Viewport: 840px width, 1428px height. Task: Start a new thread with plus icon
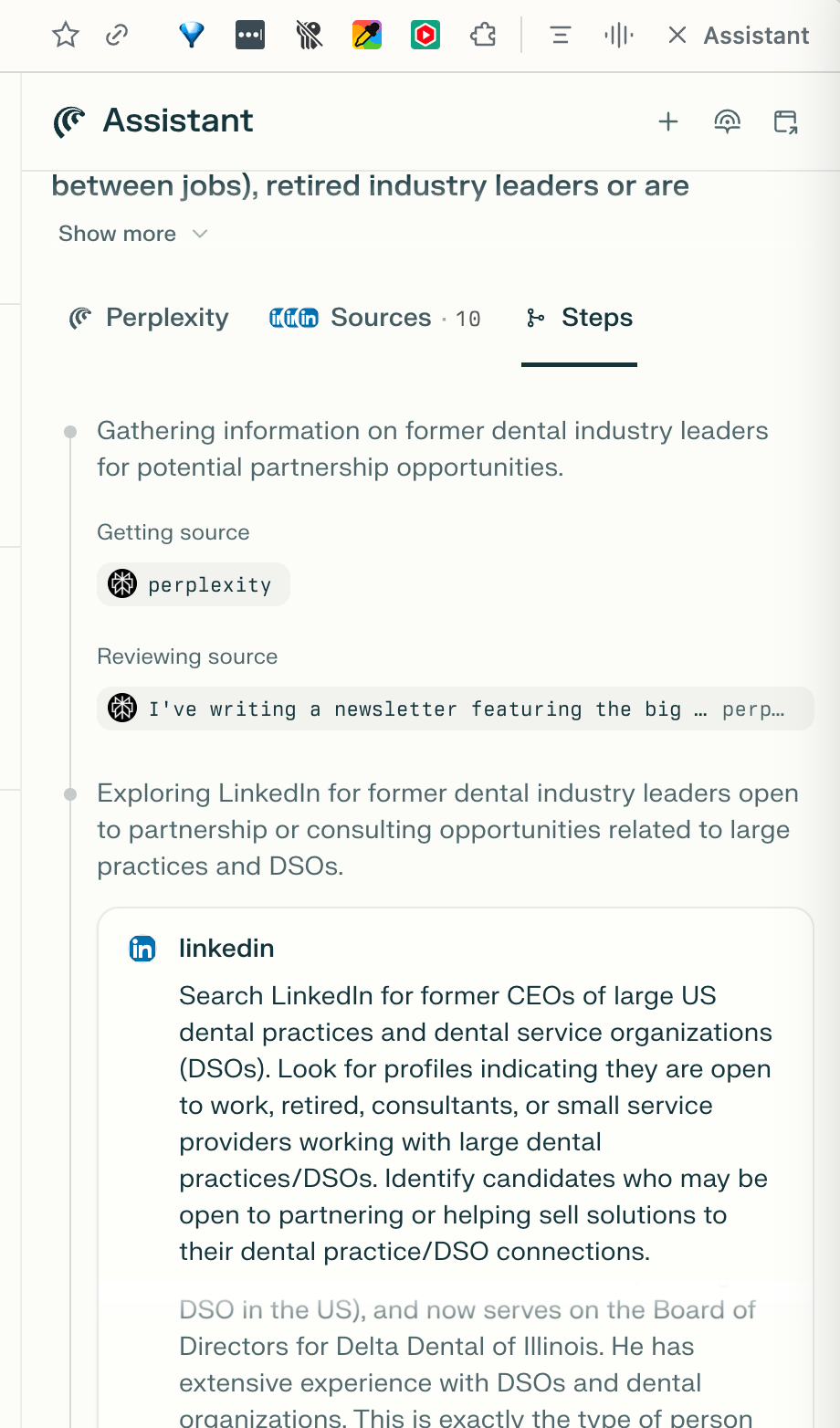668,121
